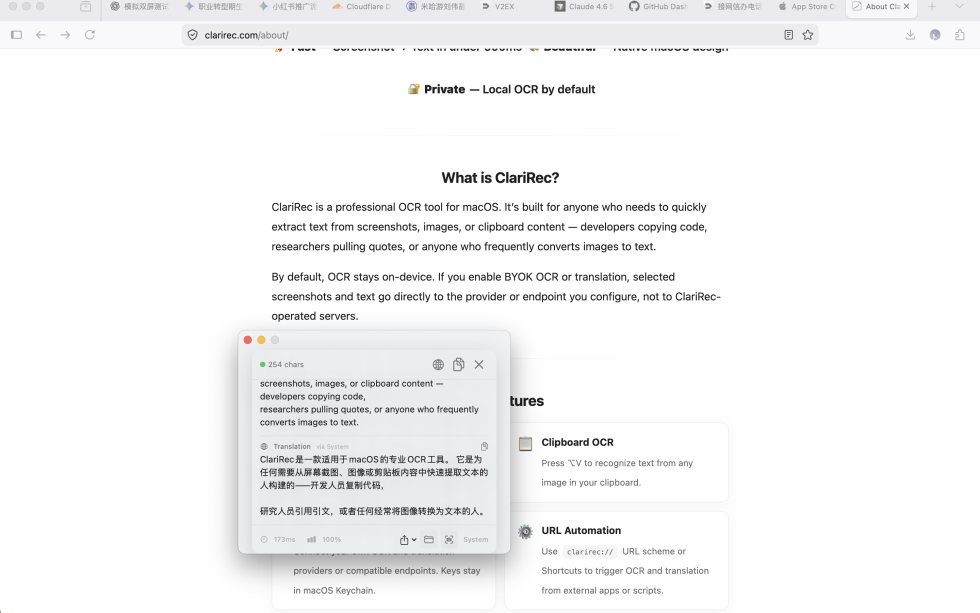Expand the tab list dropdown chevron
This screenshot has height=613, width=980.
click(x=959, y=6)
